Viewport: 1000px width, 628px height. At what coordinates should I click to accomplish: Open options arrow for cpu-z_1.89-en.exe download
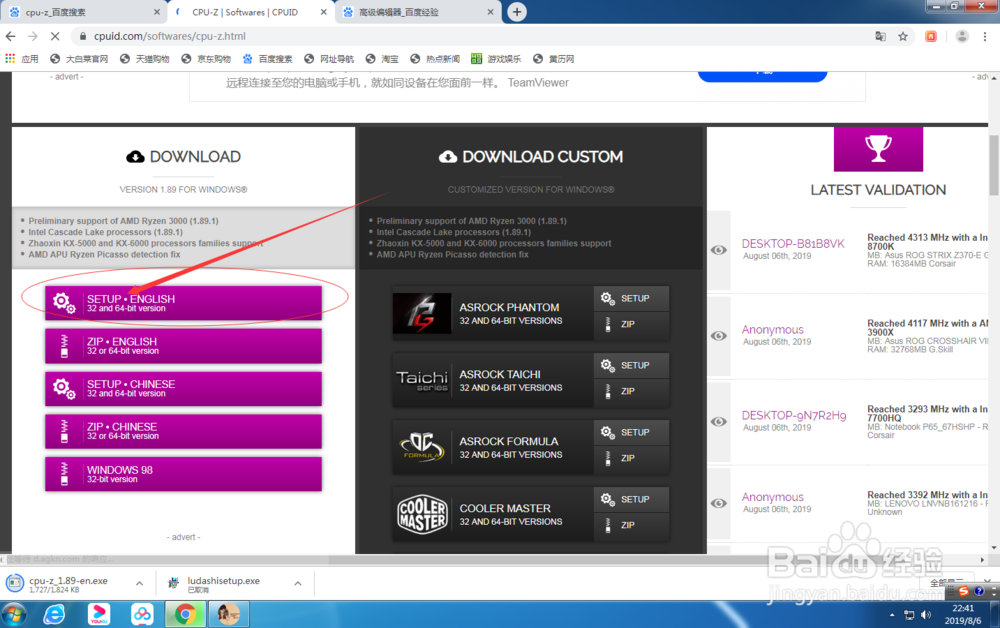[139, 583]
